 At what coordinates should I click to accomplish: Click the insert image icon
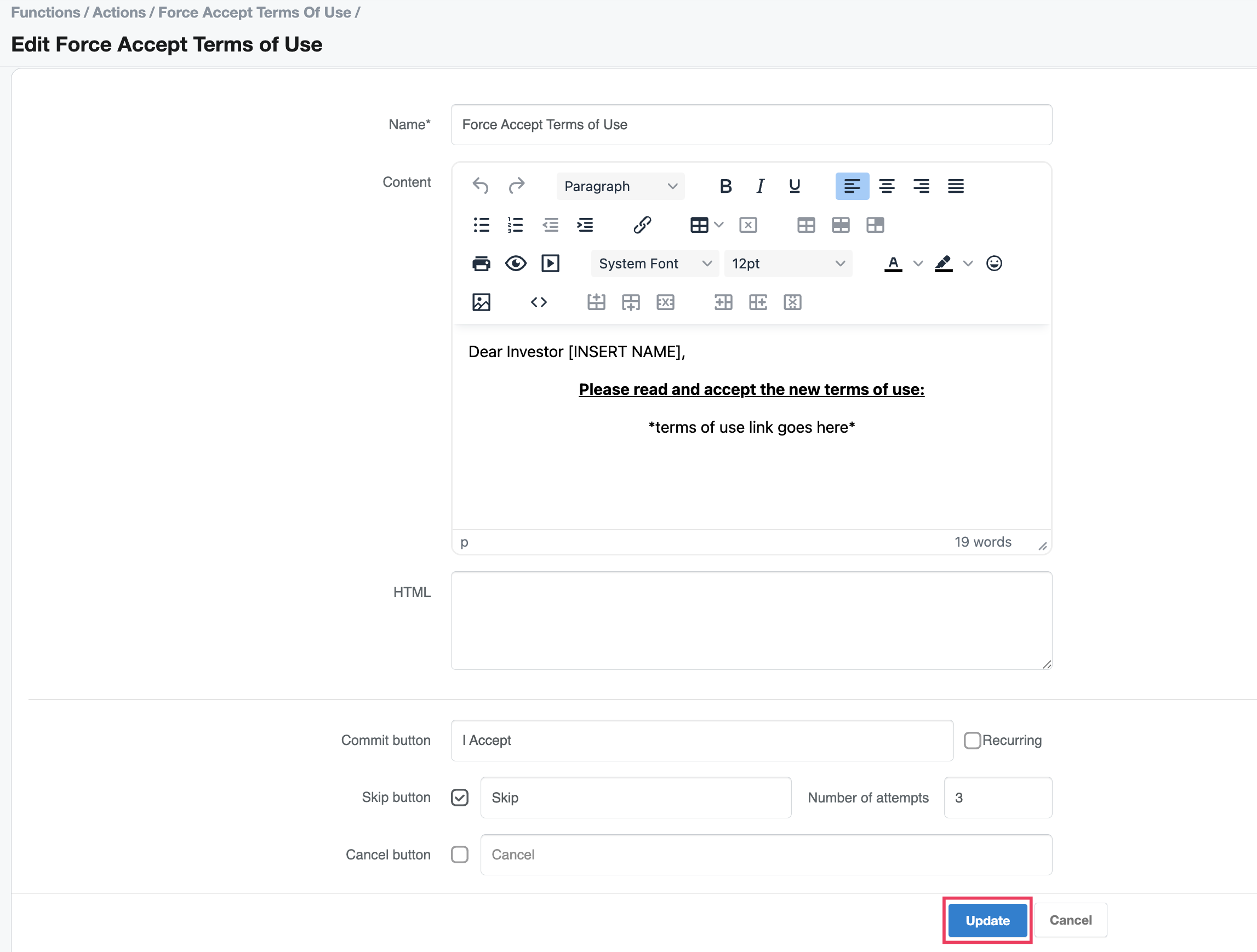[481, 302]
